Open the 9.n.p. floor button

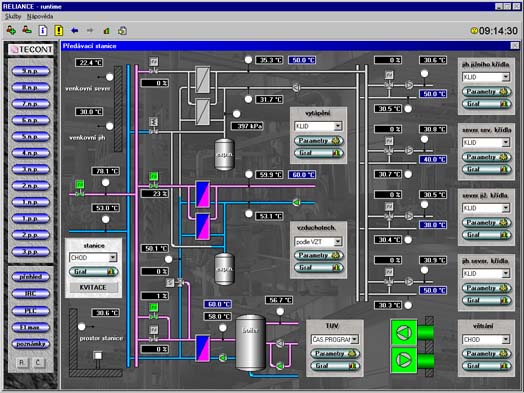(31, 71)
